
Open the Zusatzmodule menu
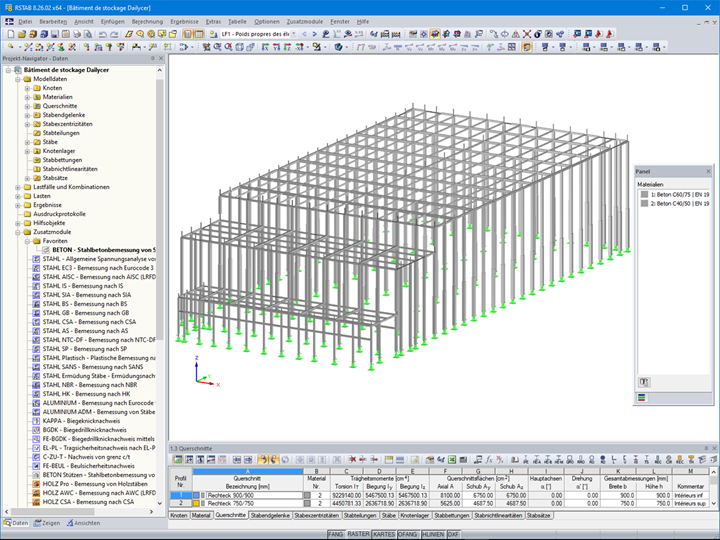tap(307, 21)
